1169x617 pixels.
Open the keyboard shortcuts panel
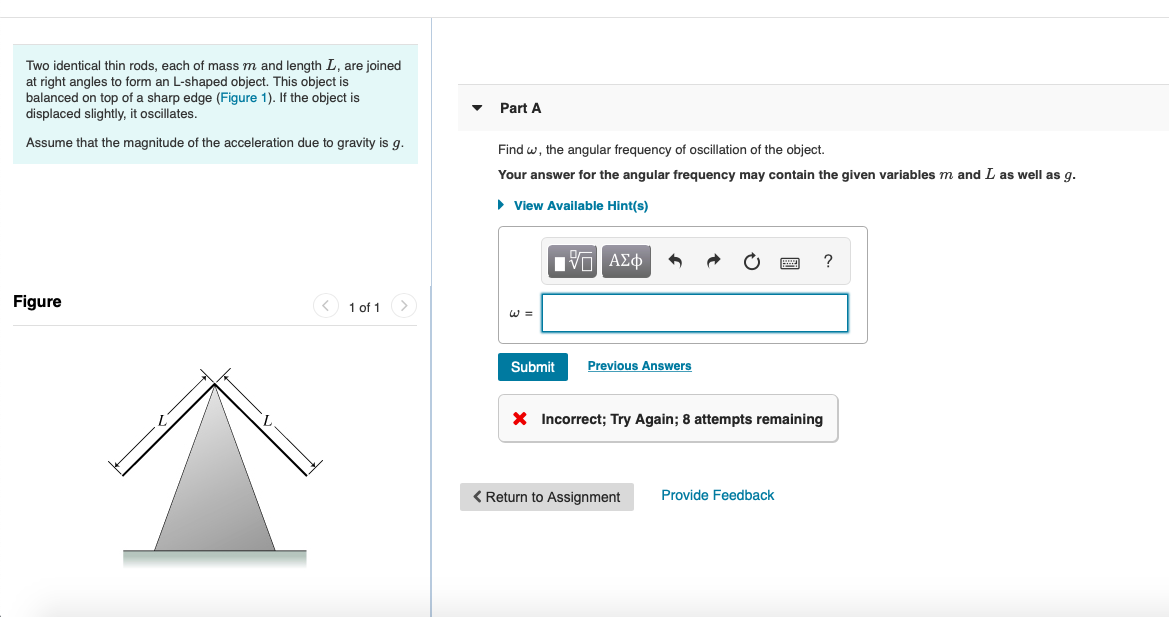789,262
